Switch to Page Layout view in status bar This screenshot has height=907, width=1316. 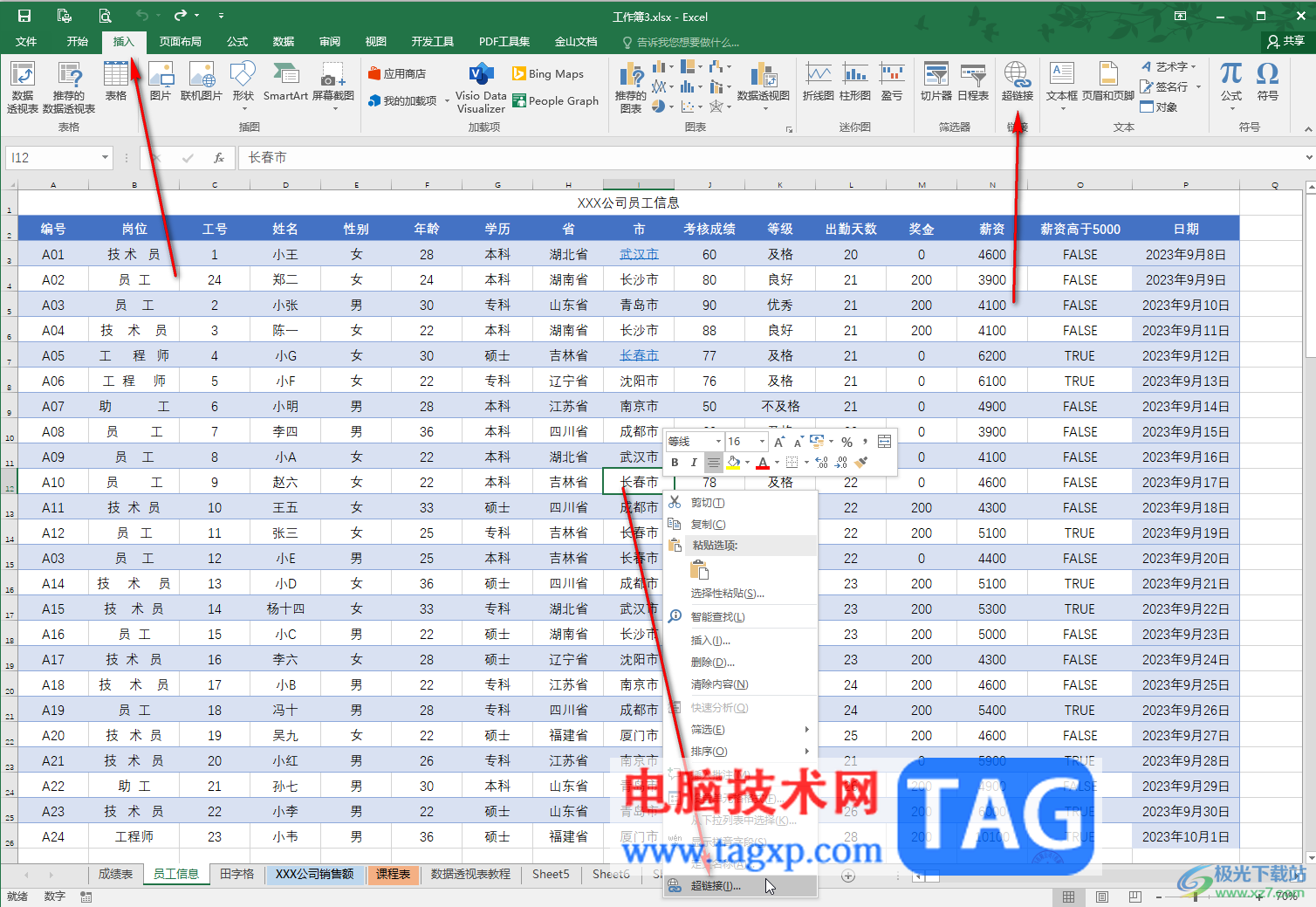1102,897
